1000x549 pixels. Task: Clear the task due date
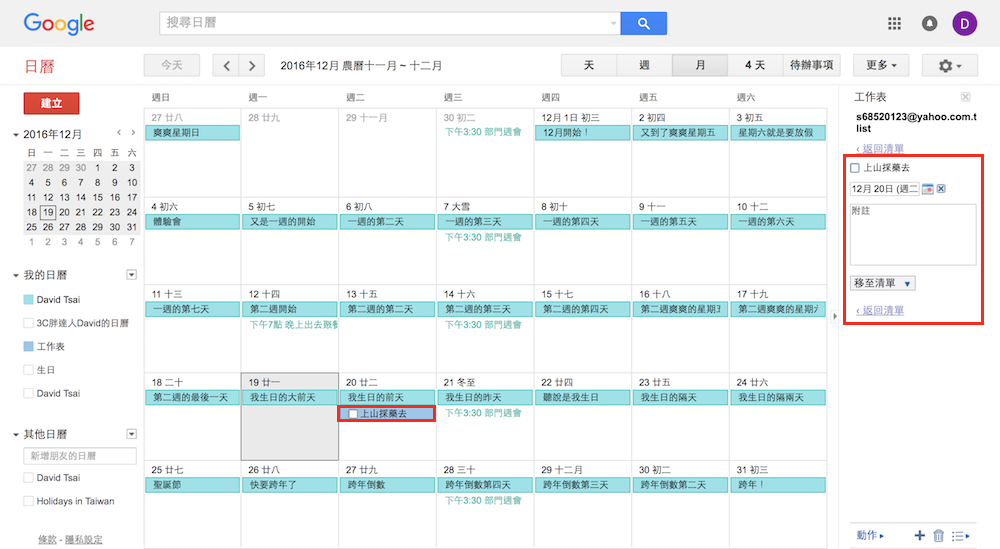tap(941, 189)
